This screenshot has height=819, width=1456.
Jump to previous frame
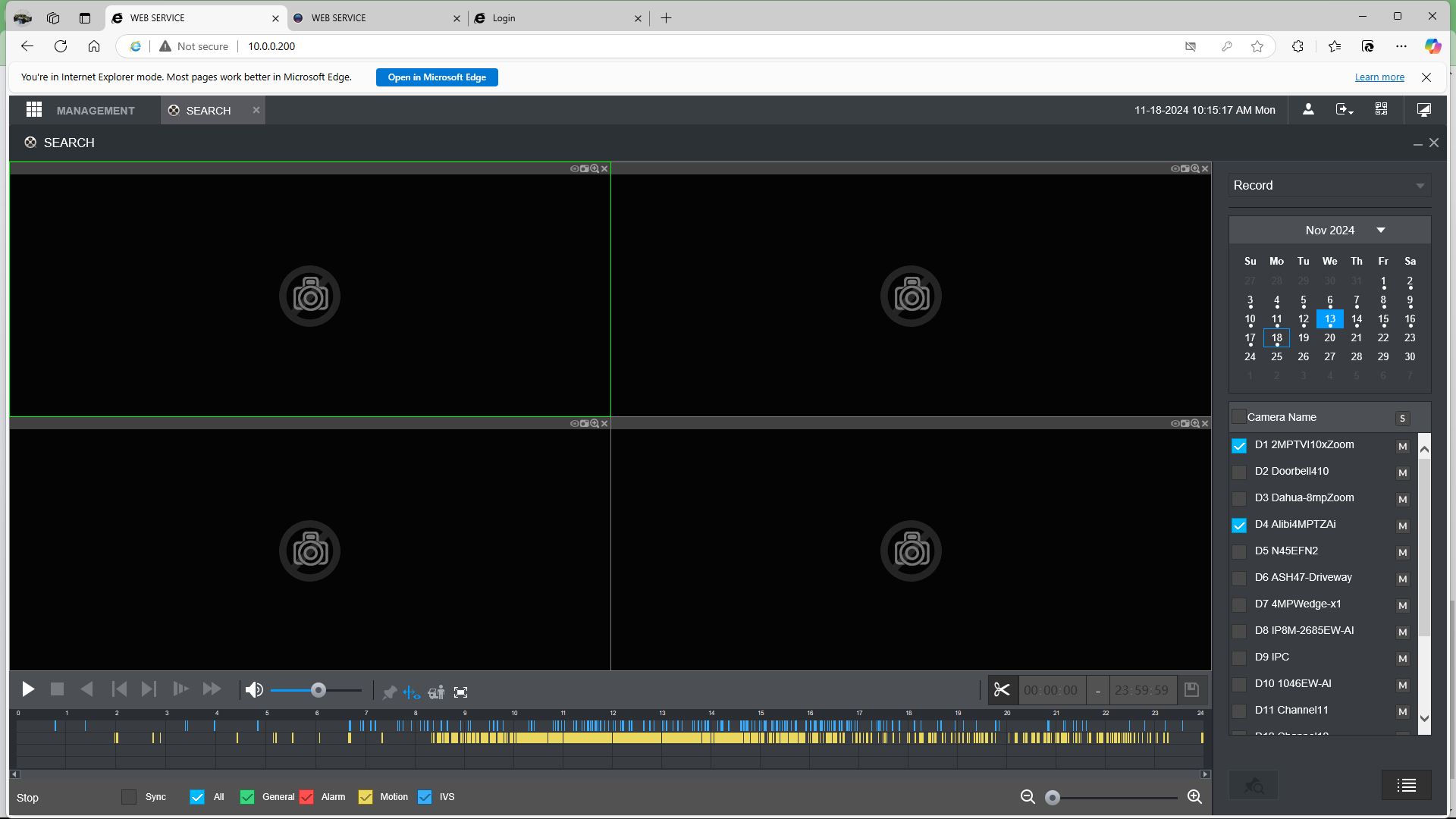[x=119, y=690]
